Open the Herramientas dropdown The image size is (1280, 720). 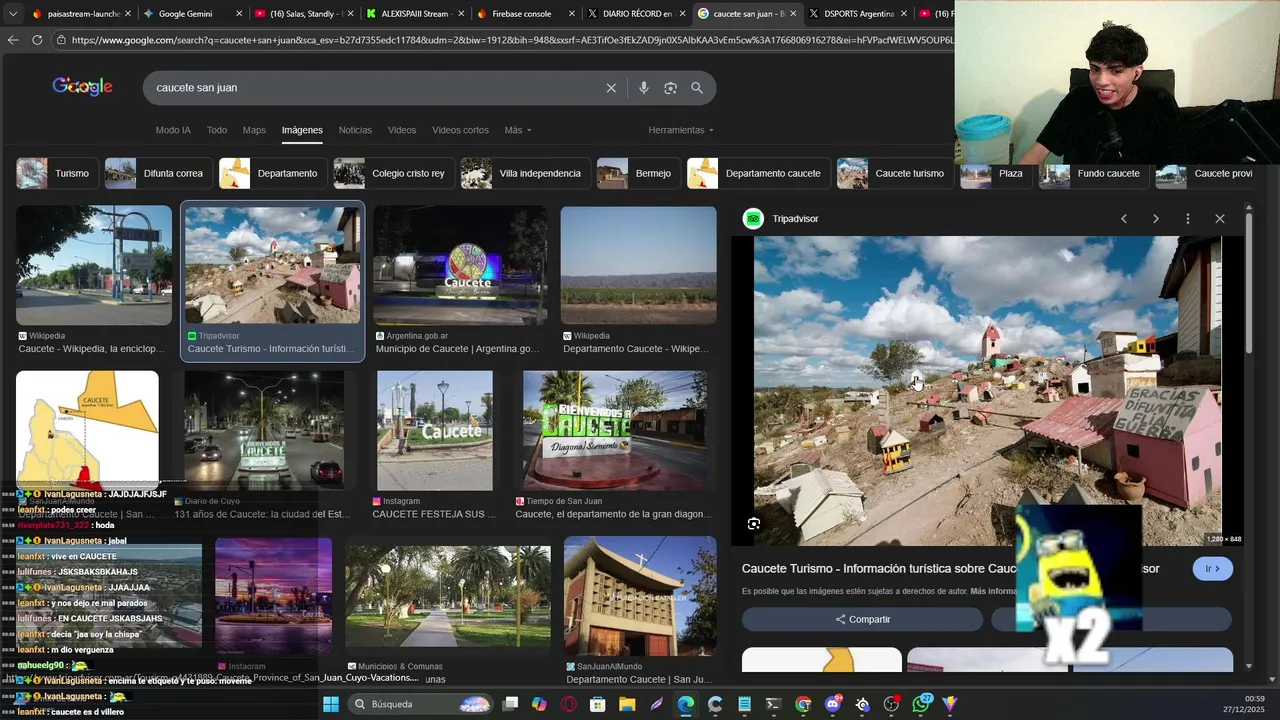pos(681,130)
